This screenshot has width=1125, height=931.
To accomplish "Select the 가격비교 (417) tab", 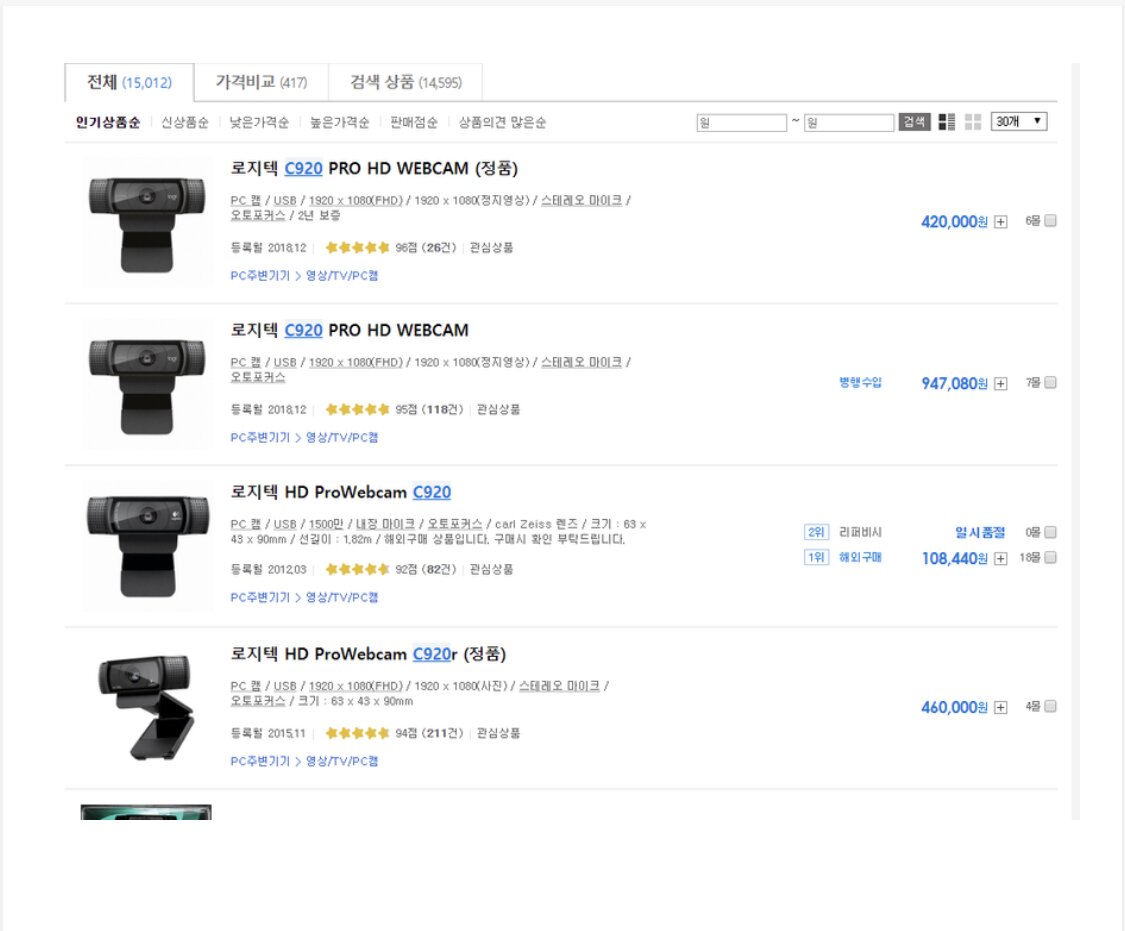I will pyautogui.click(x=261, y=82).
